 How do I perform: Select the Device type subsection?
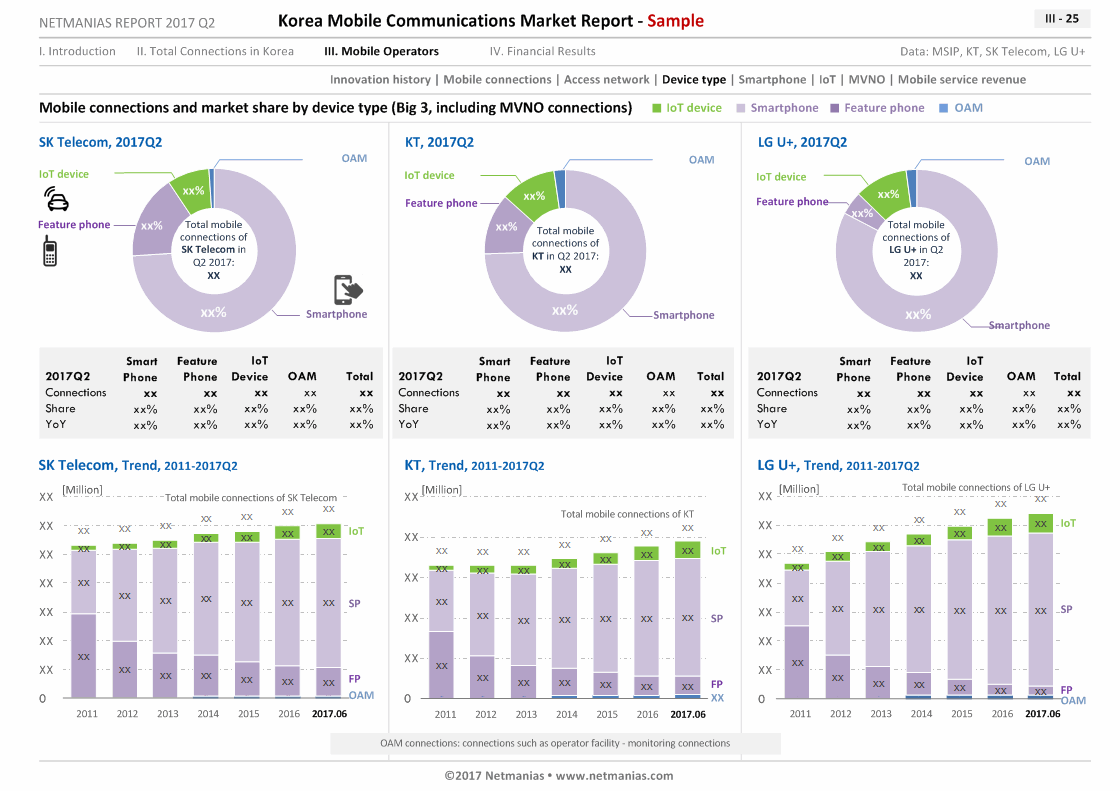click(x=694, y=79)
